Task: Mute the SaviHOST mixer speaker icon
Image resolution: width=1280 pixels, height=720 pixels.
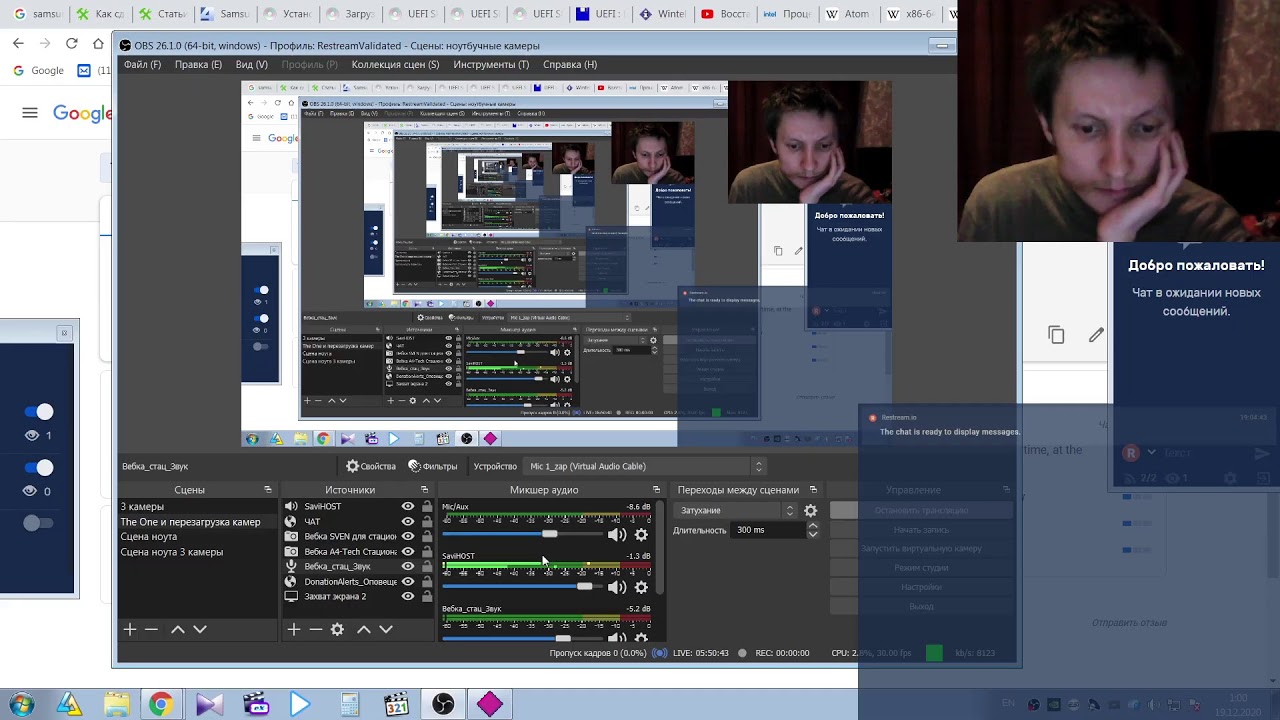Action: pos(617,587)
